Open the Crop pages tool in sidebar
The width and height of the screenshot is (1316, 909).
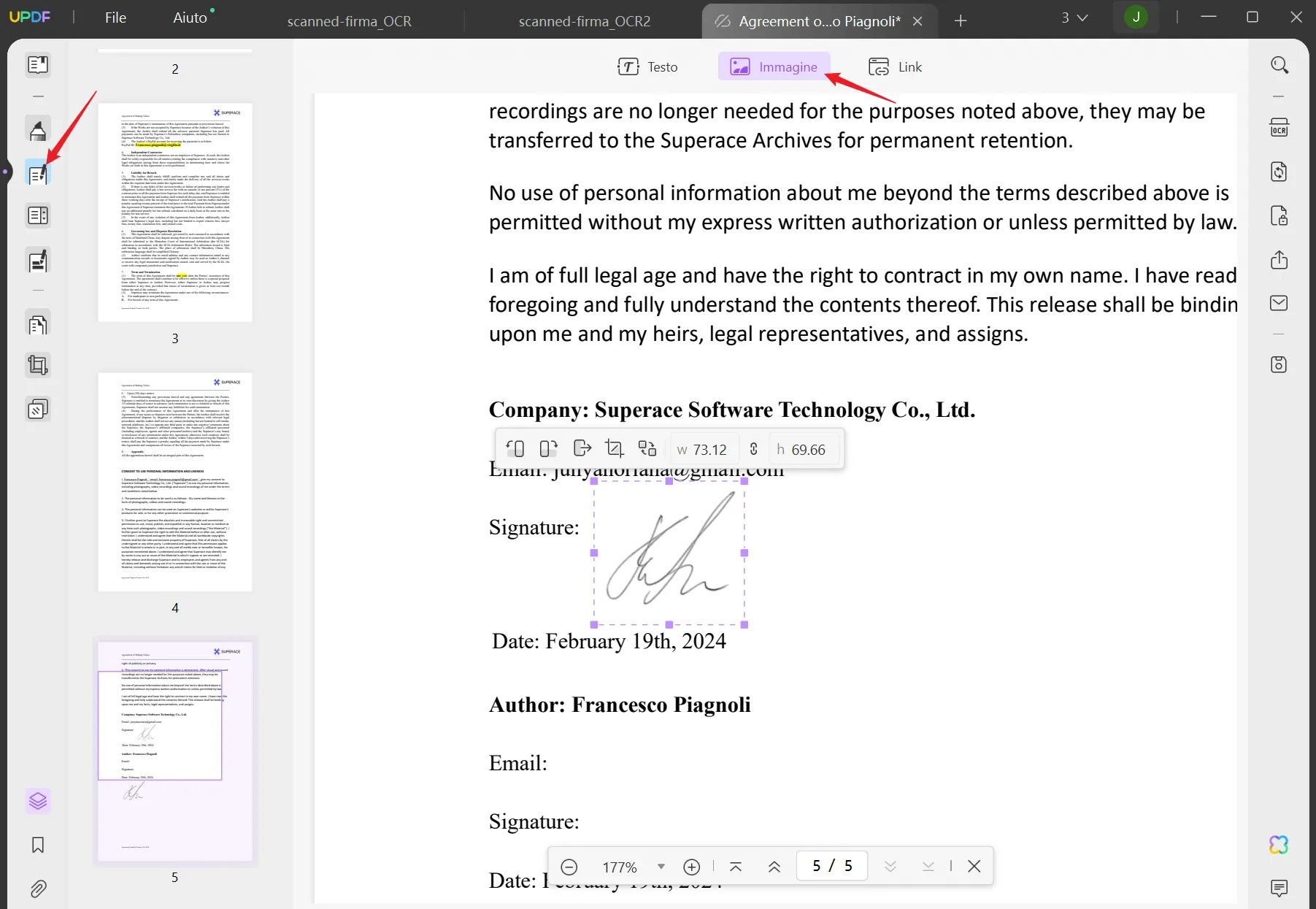pos(38,365)
